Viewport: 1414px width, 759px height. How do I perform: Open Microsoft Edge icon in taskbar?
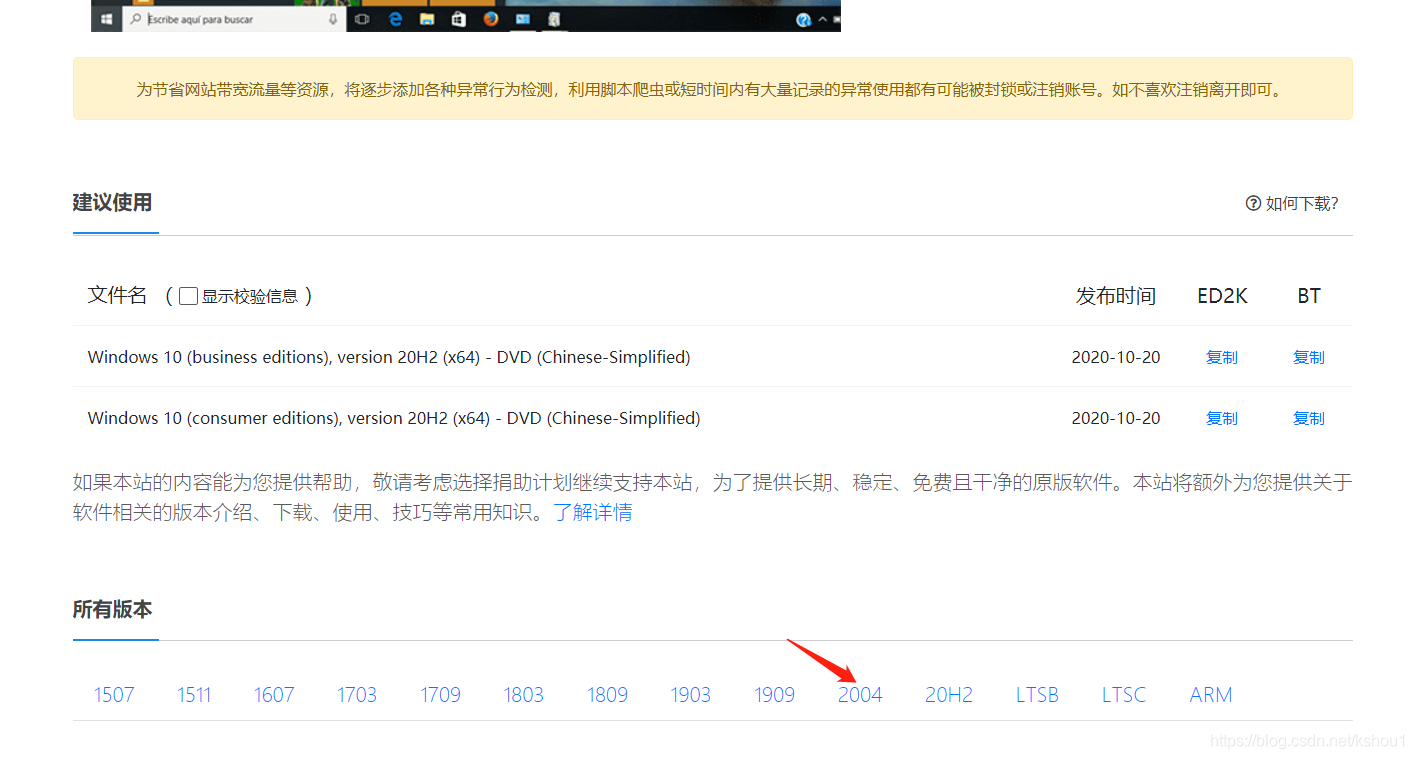pos(395,19)
